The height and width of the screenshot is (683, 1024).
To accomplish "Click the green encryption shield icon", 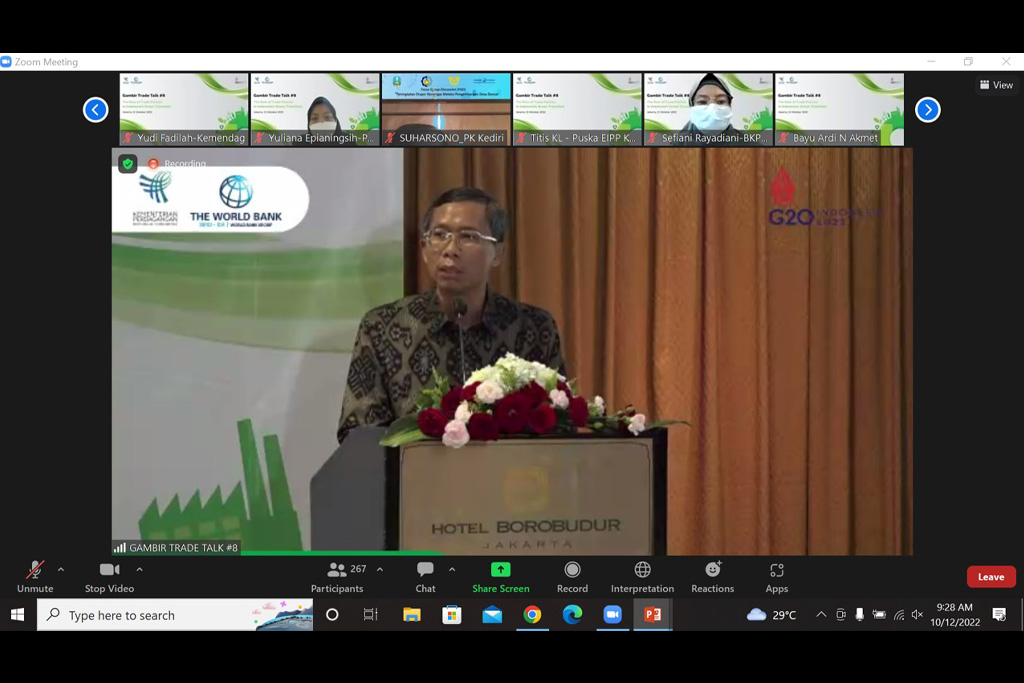I will (x=127, y=164).
